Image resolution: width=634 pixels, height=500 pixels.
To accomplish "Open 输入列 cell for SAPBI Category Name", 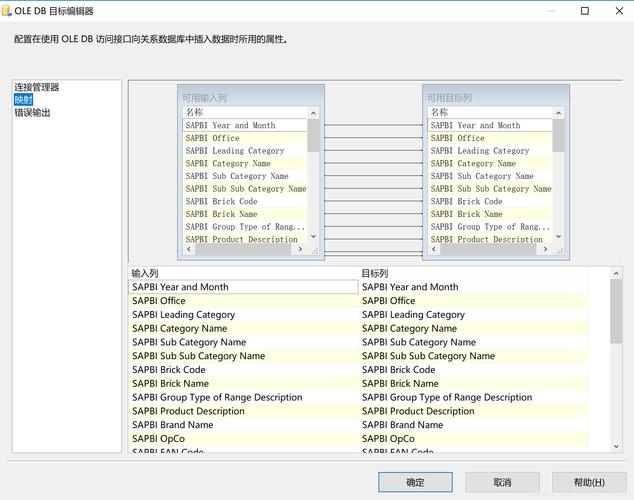I will (244, 328).
